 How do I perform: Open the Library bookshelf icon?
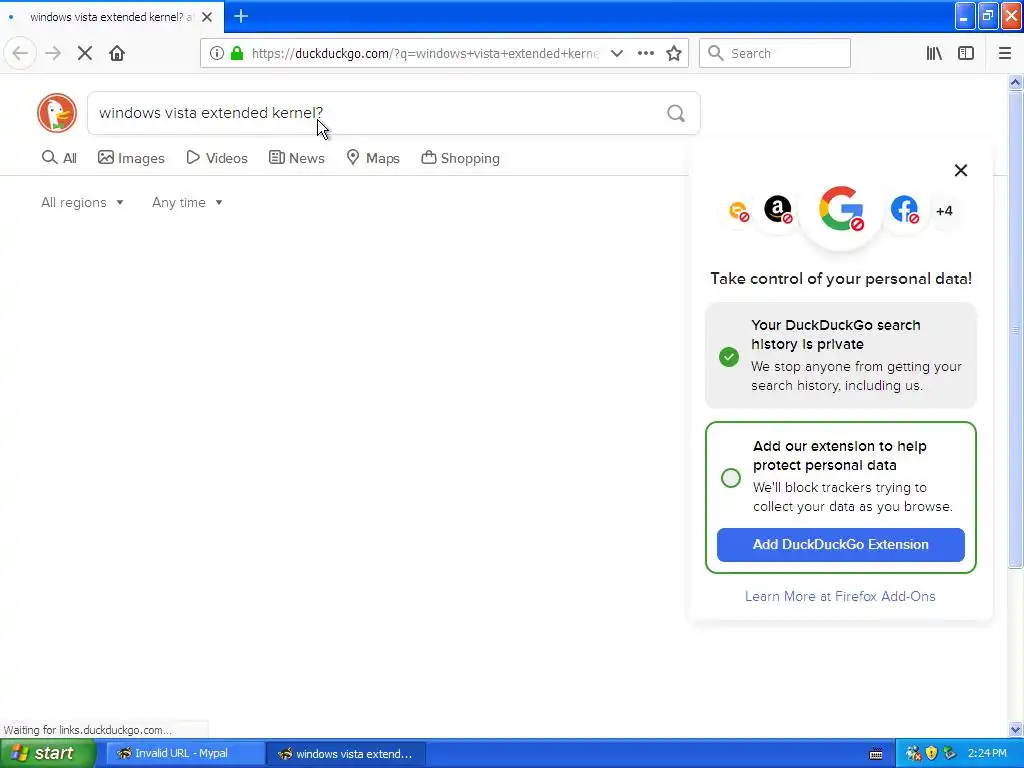pyautogui.click(x=934, y=53)
